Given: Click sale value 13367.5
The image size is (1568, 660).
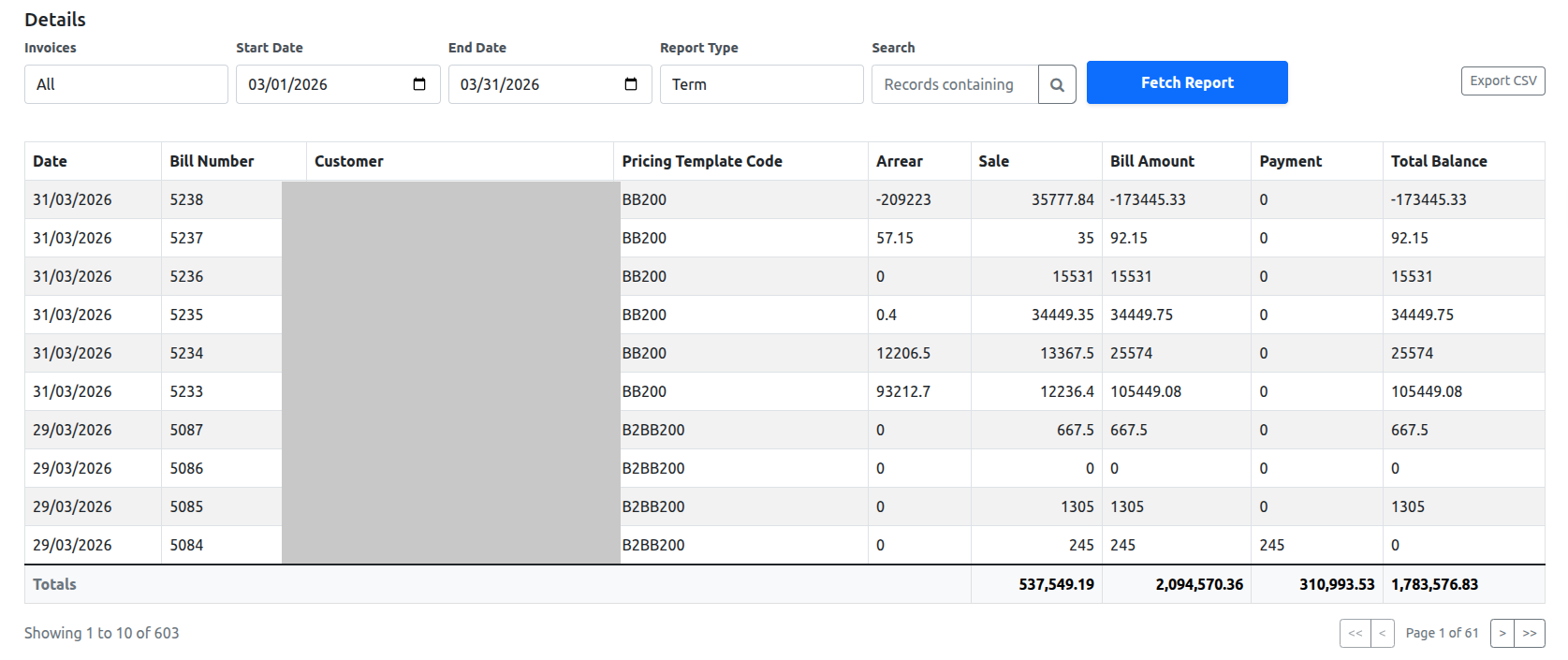Looking at the screenshot, I should tap(1067, 353).
